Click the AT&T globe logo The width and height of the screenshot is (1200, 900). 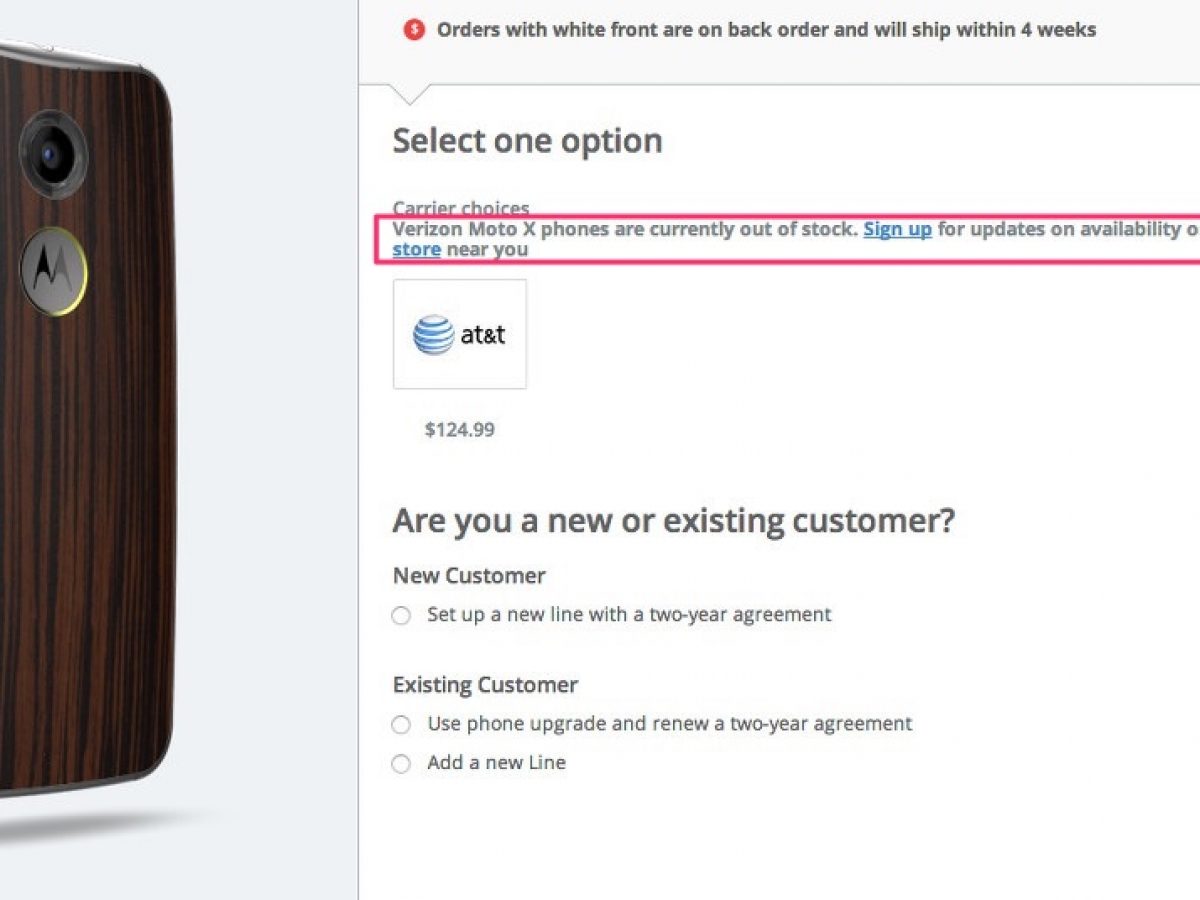(434, 335)
